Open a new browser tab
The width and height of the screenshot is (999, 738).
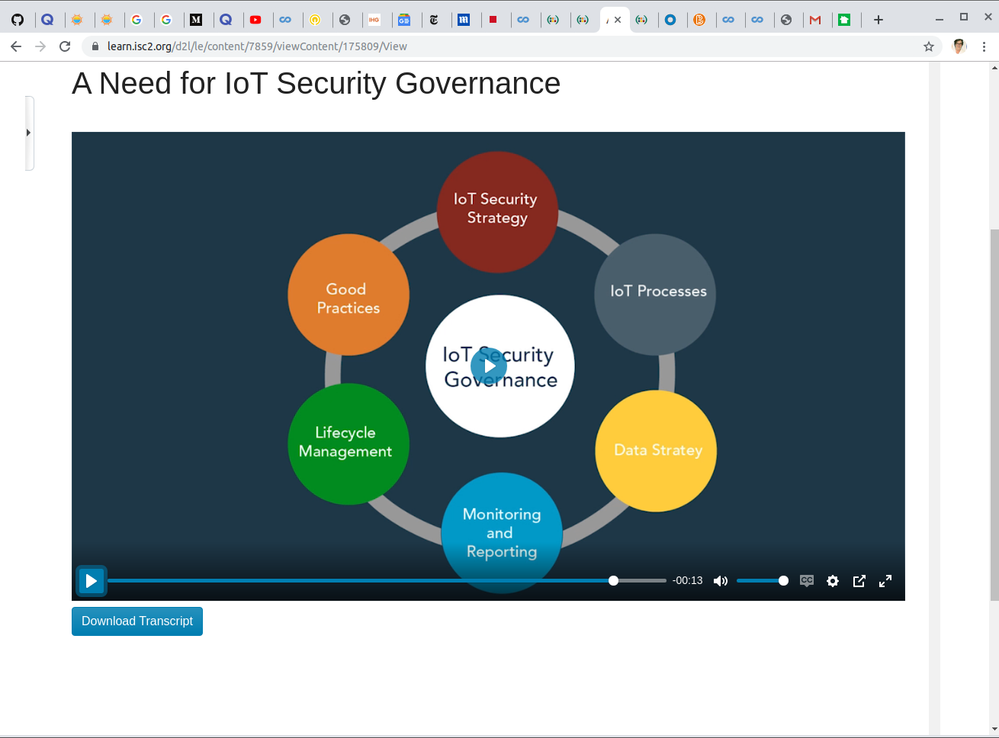[878, 19]
